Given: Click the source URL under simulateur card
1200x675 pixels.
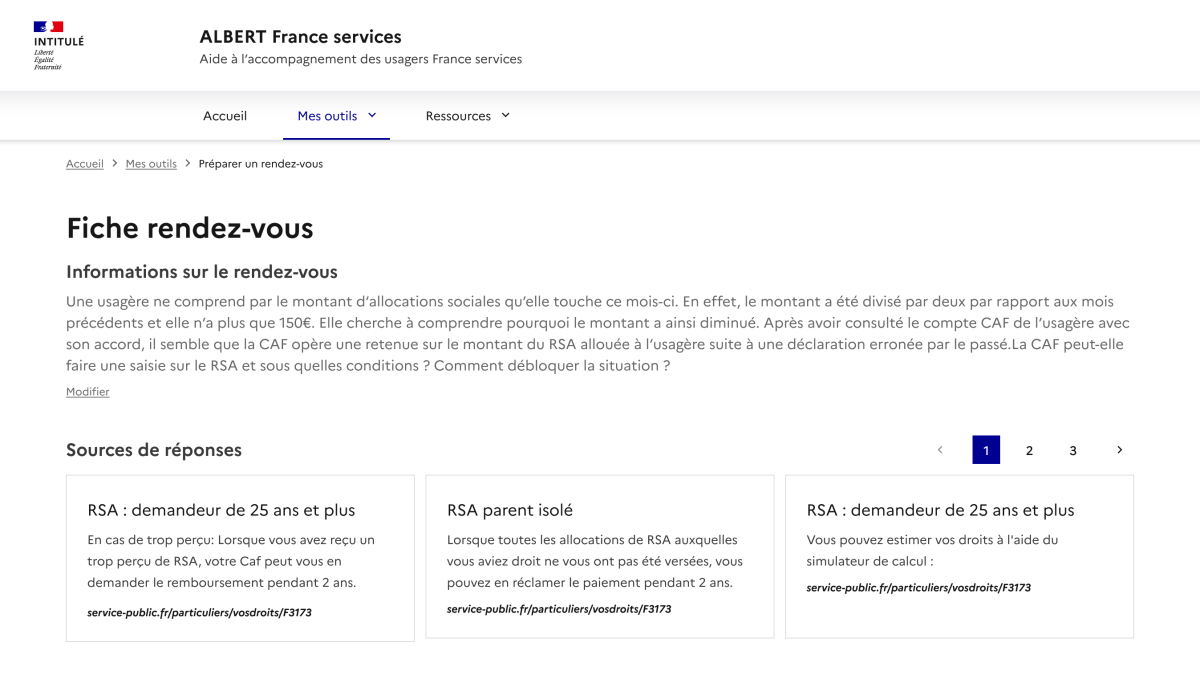Looking at the screenshot, I should pyautogui.click(x=918, y=587).
